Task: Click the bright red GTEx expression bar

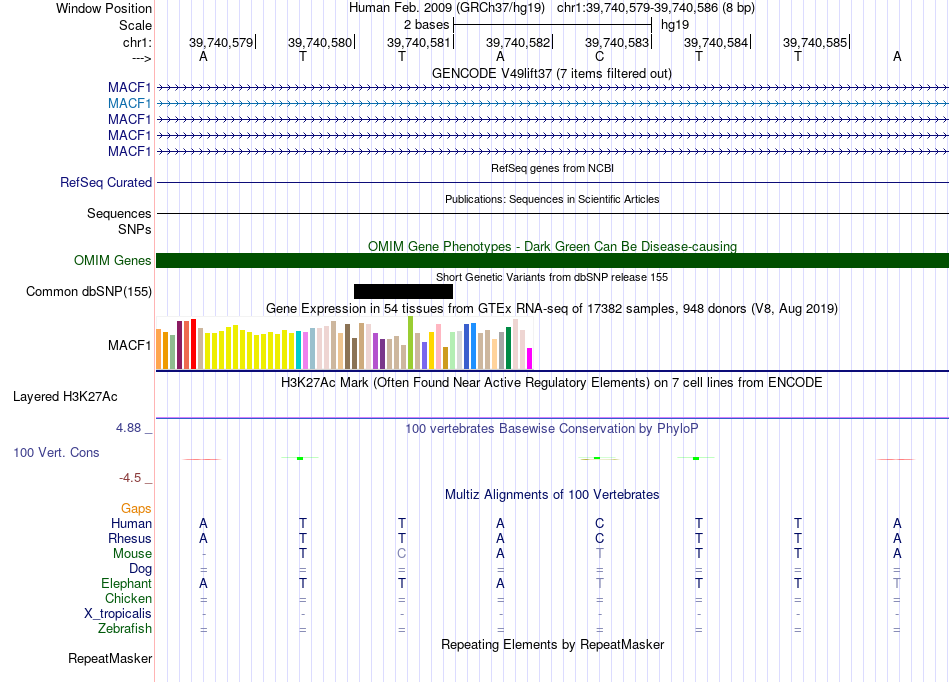Action: pos(193,343)
